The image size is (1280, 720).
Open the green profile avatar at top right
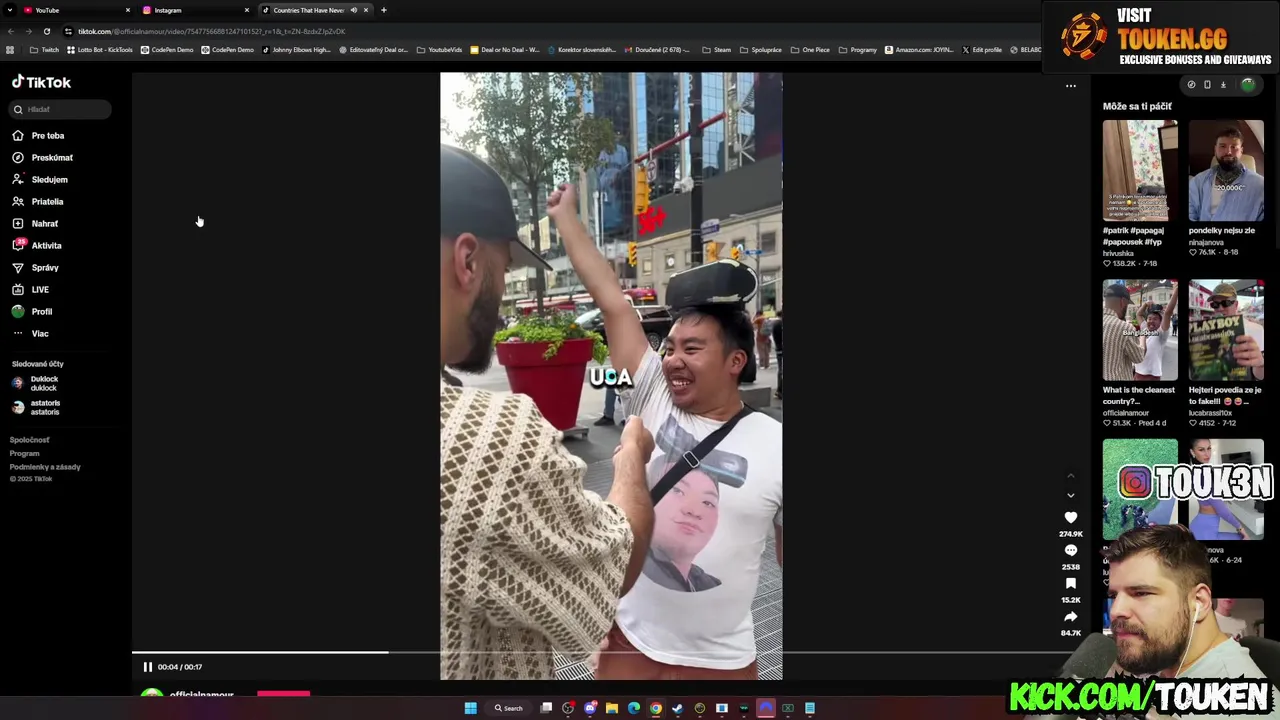pos(1248,85)
